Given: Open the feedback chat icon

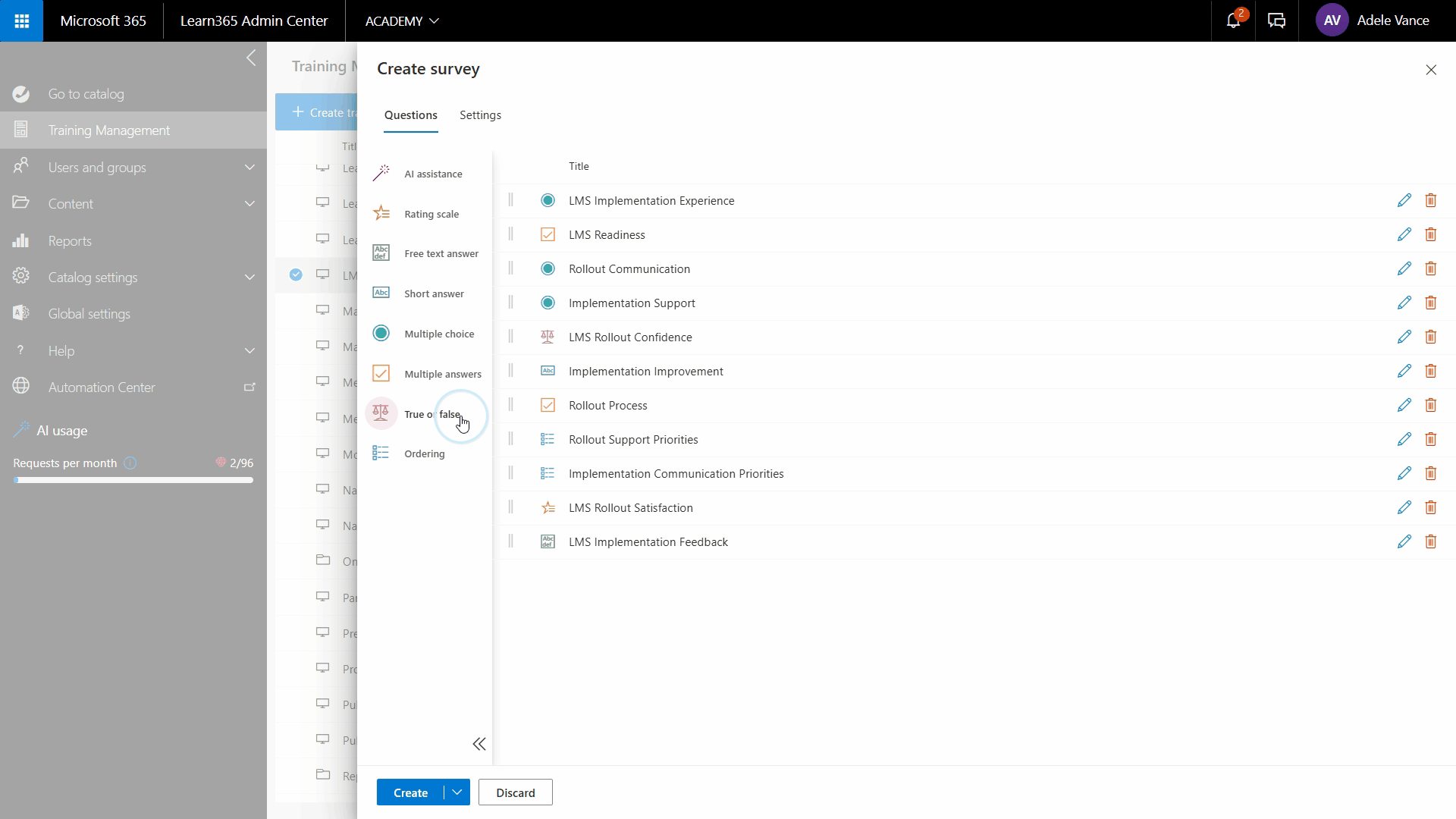Looking at the screenshot, I should click(1277, 20).
